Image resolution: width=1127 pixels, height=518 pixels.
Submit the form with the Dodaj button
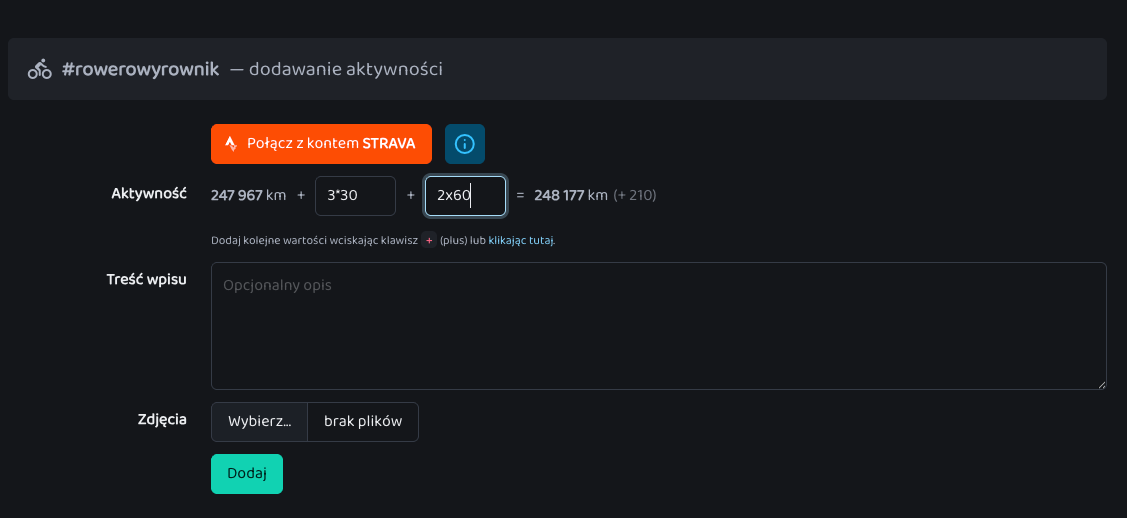pos(246,474)
